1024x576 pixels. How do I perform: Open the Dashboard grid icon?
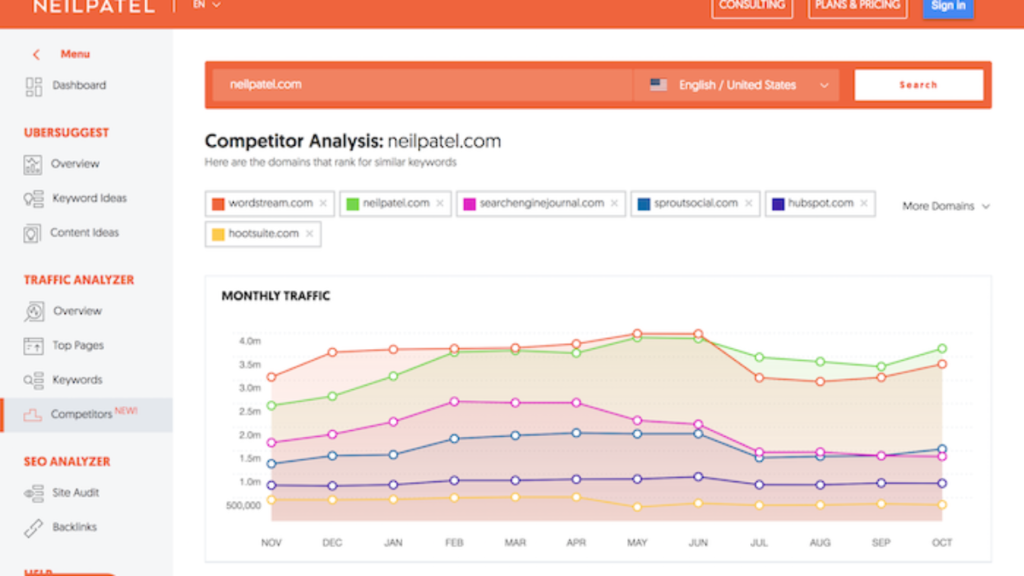click(x=33, y=86)
